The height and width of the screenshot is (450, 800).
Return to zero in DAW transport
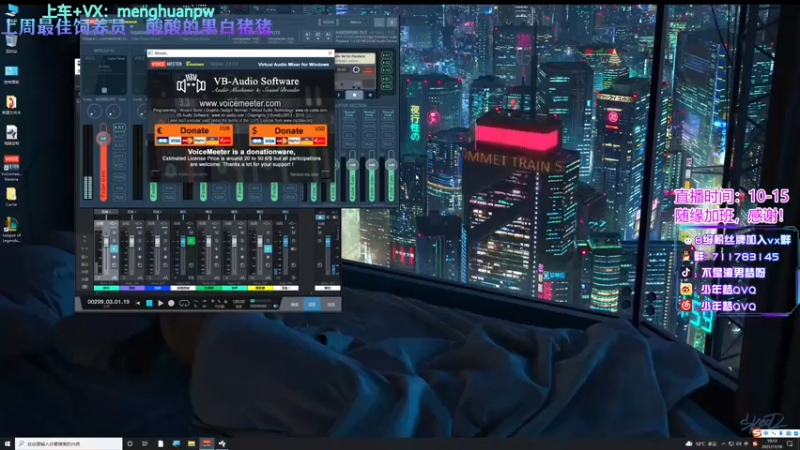click(138, 303)
